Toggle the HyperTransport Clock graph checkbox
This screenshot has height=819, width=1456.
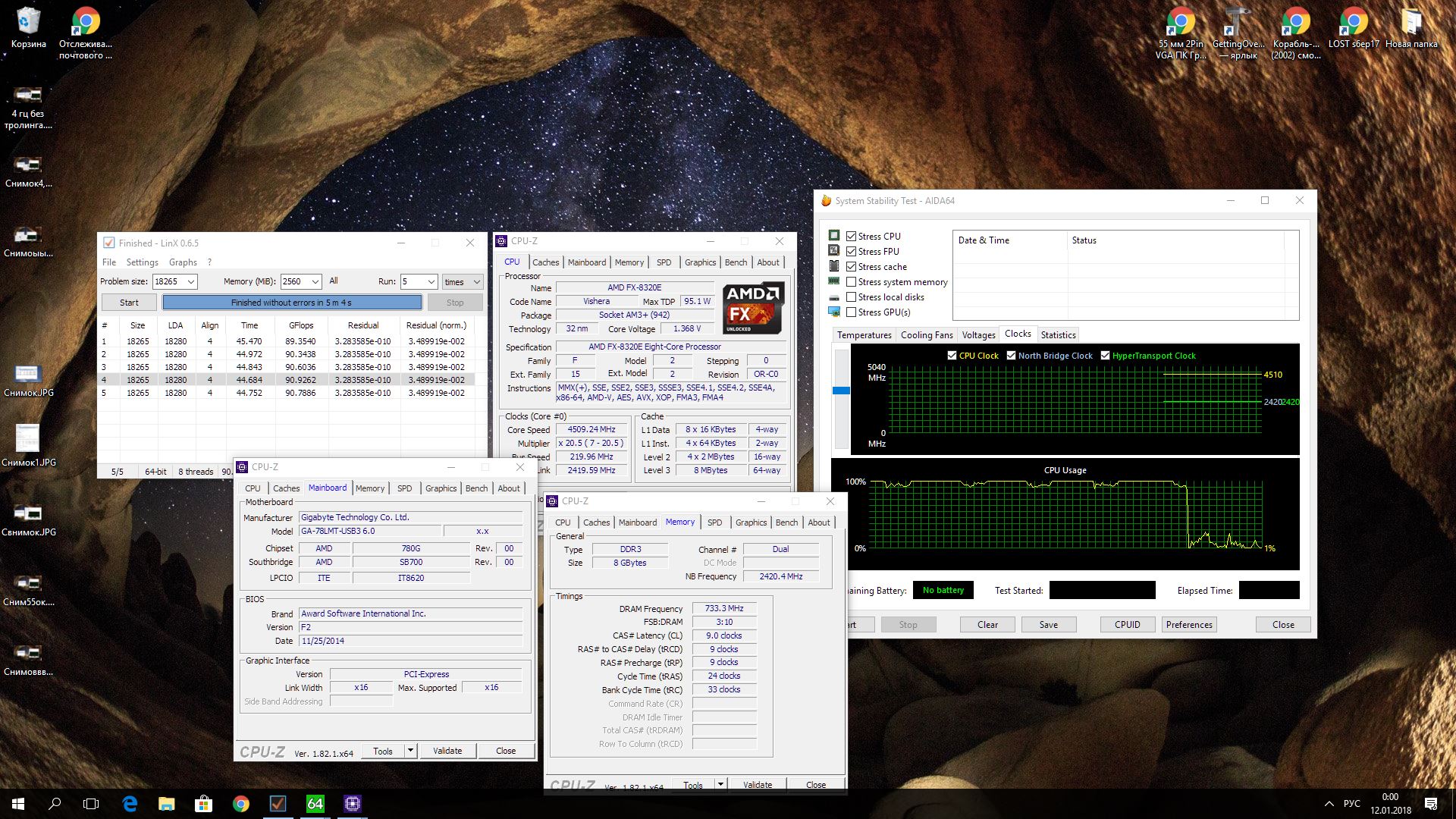tap(1105, 356)
